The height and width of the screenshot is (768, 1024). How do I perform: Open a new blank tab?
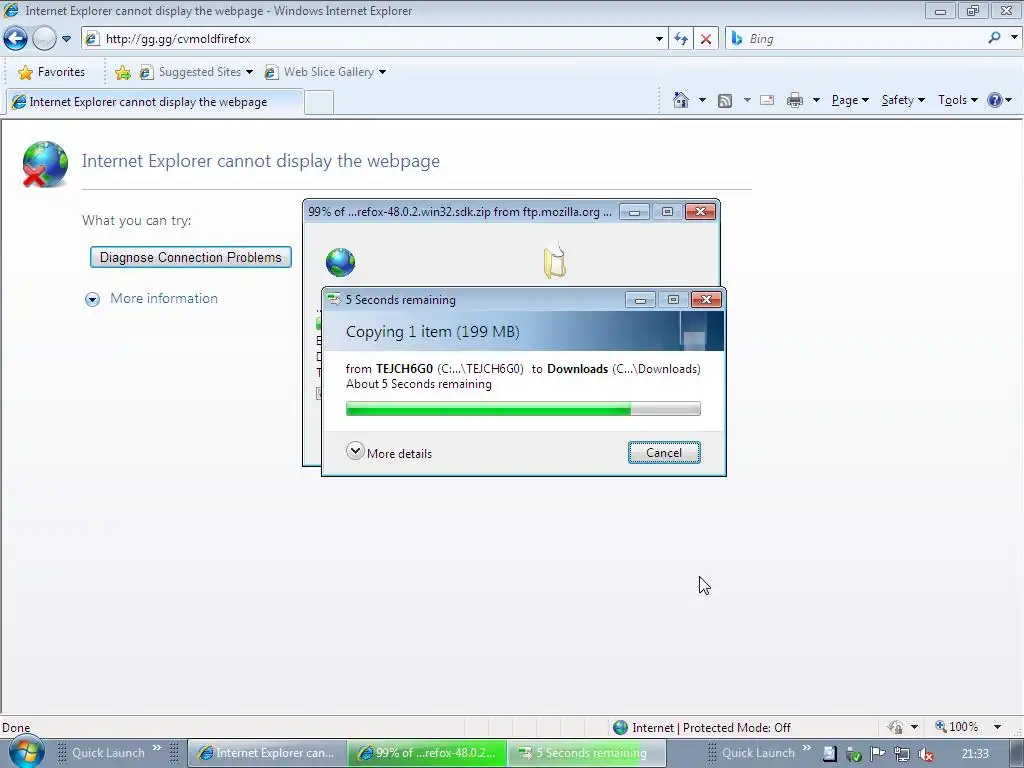[319, 103]
